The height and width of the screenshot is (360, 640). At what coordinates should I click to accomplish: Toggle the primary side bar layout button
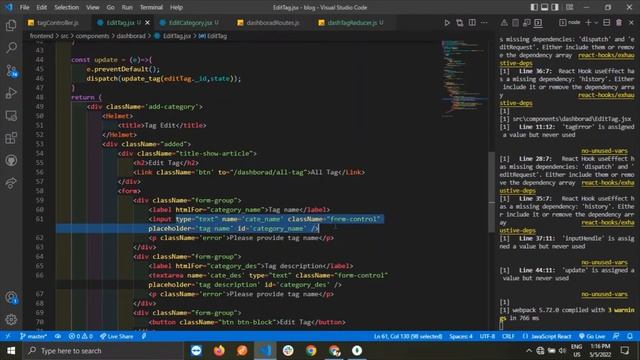pyautogui.click(x=534, y=7)
